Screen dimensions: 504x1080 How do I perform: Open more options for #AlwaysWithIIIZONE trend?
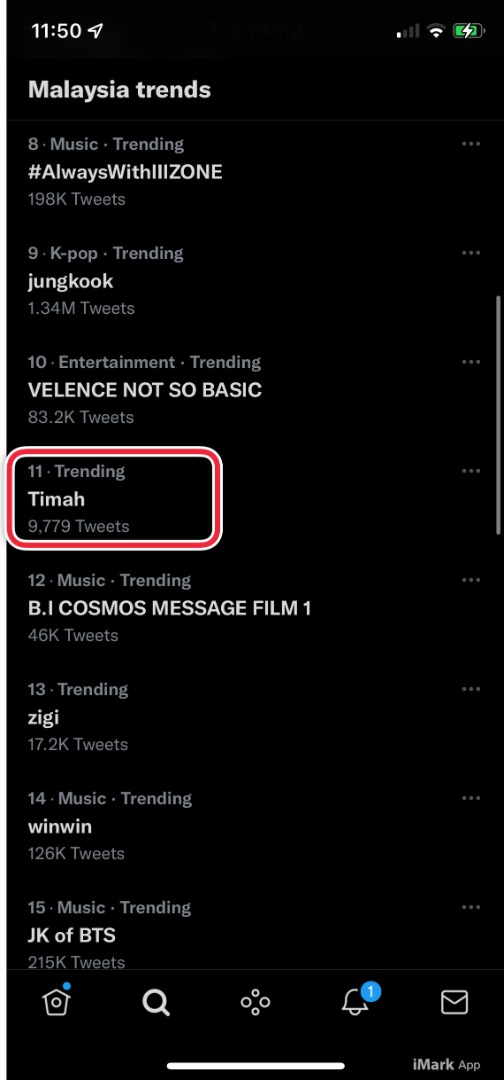point(471,144)
